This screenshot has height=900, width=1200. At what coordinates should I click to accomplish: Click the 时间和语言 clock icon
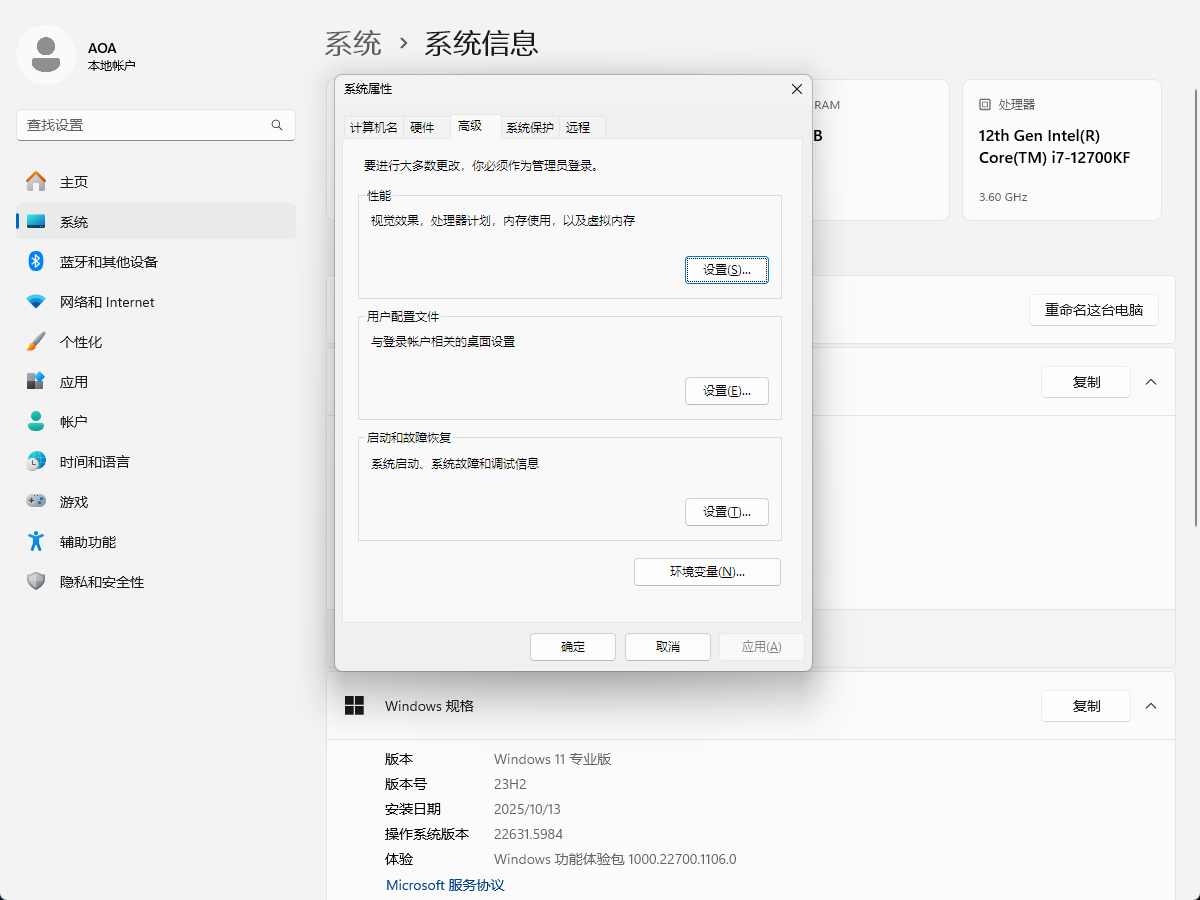[x=36, y=461]
